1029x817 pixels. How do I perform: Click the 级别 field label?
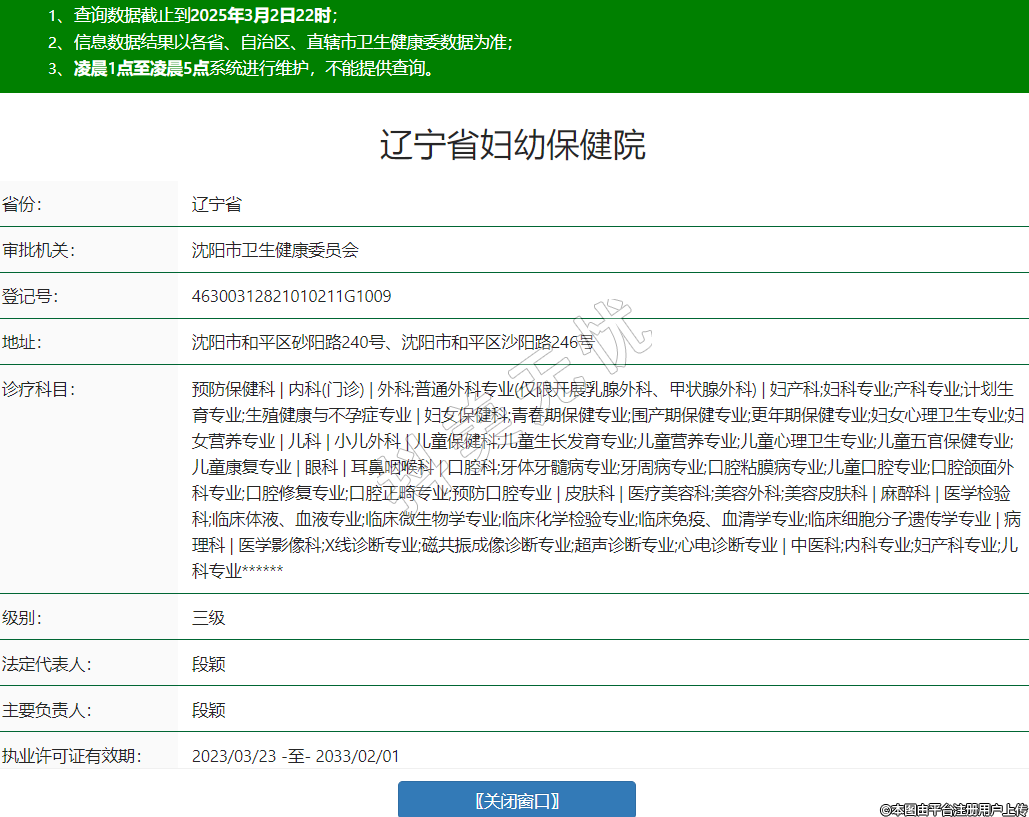23,617
